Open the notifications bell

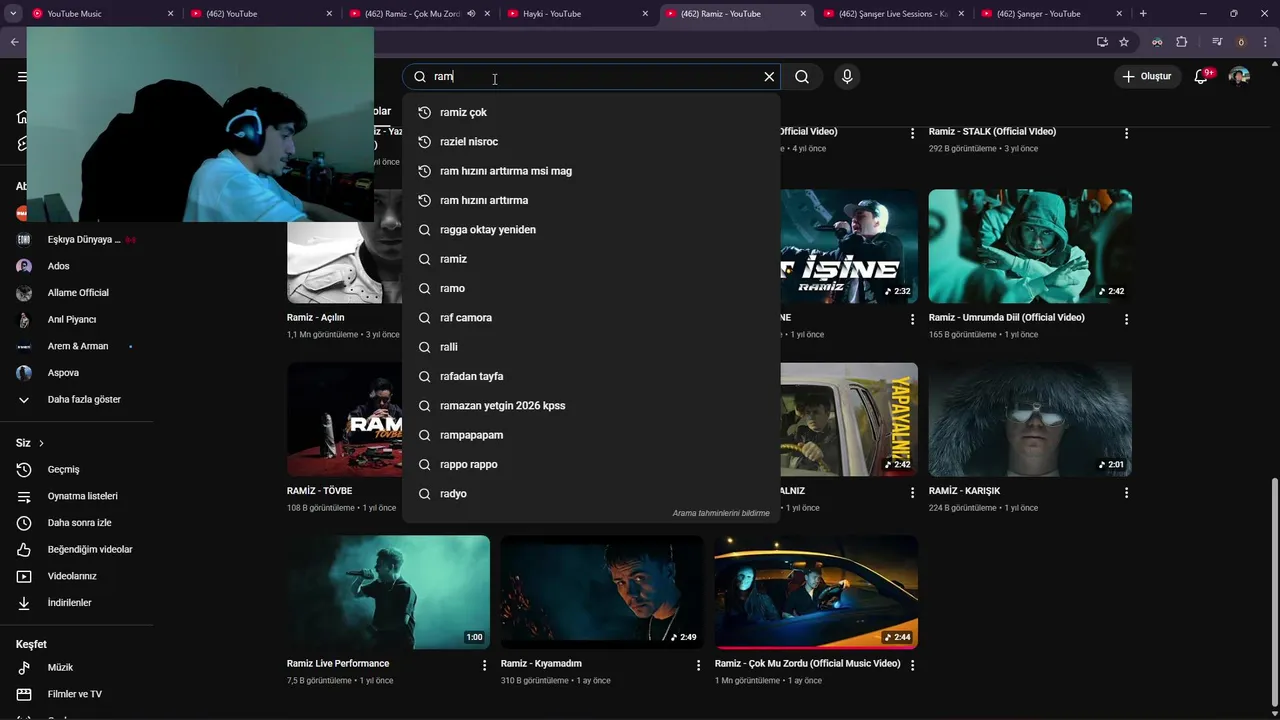[x=1203, y=76]
